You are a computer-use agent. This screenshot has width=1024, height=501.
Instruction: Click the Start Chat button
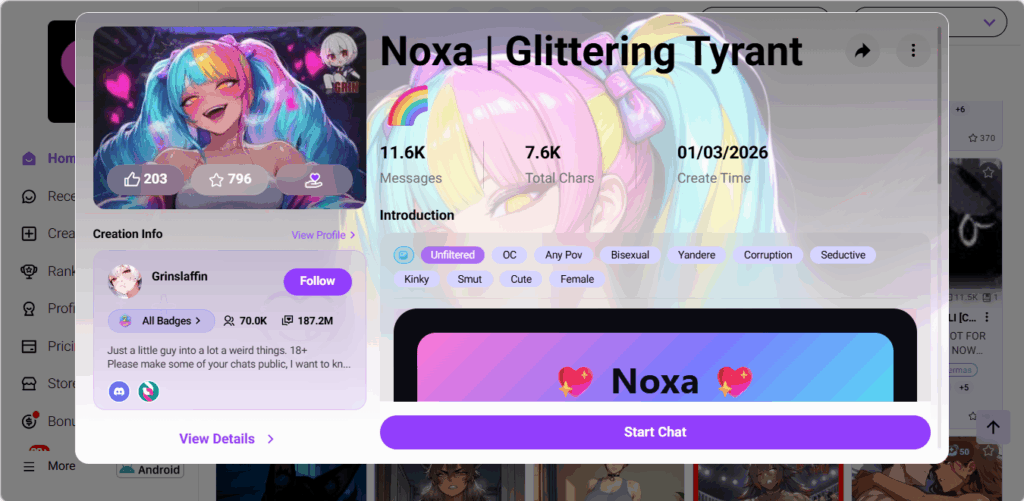point(655,432)
